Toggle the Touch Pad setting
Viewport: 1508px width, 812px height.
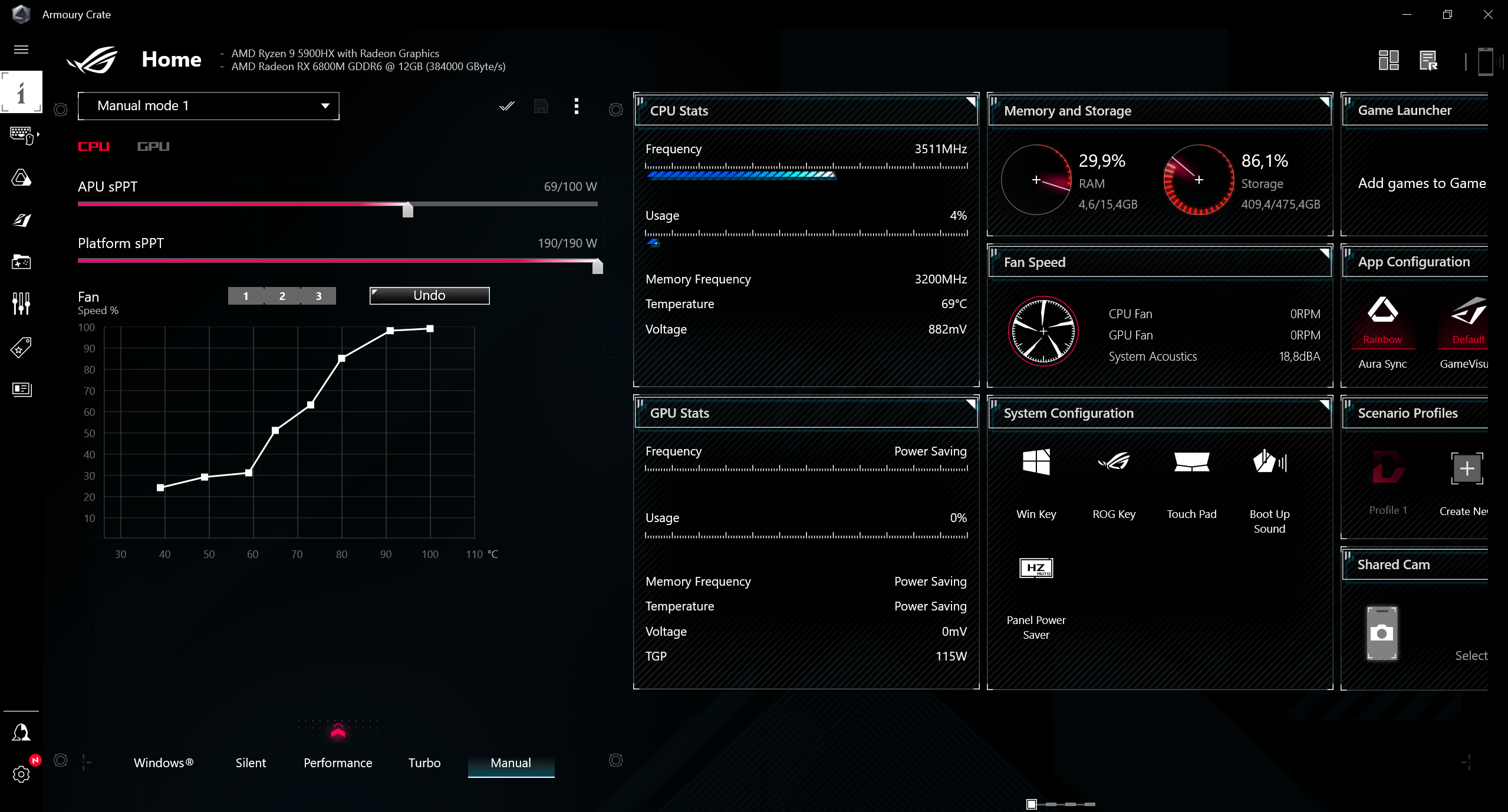tap(1191, 462)
